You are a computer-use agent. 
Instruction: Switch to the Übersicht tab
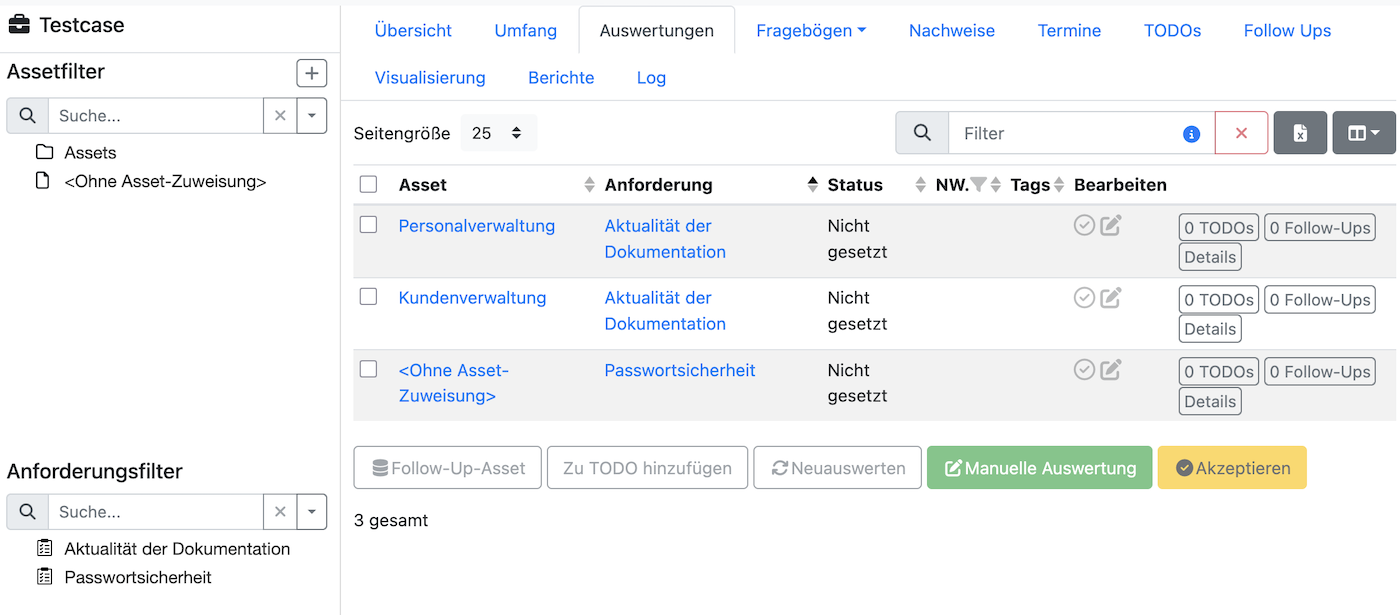point(413,30)
